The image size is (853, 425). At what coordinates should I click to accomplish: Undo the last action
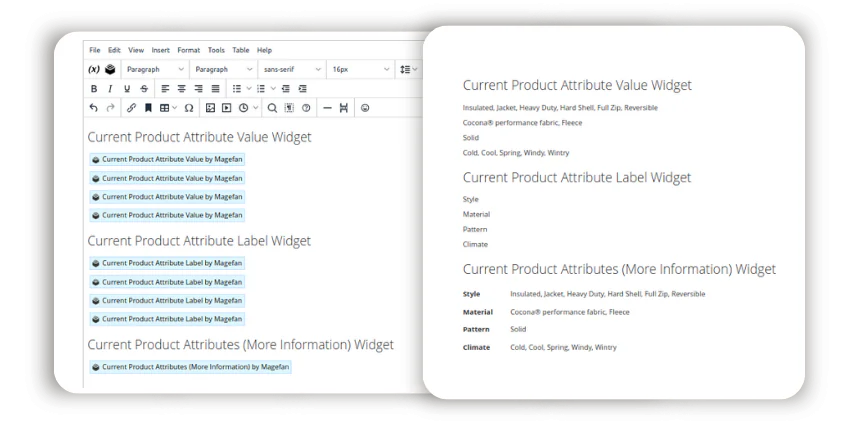(94, 108)
